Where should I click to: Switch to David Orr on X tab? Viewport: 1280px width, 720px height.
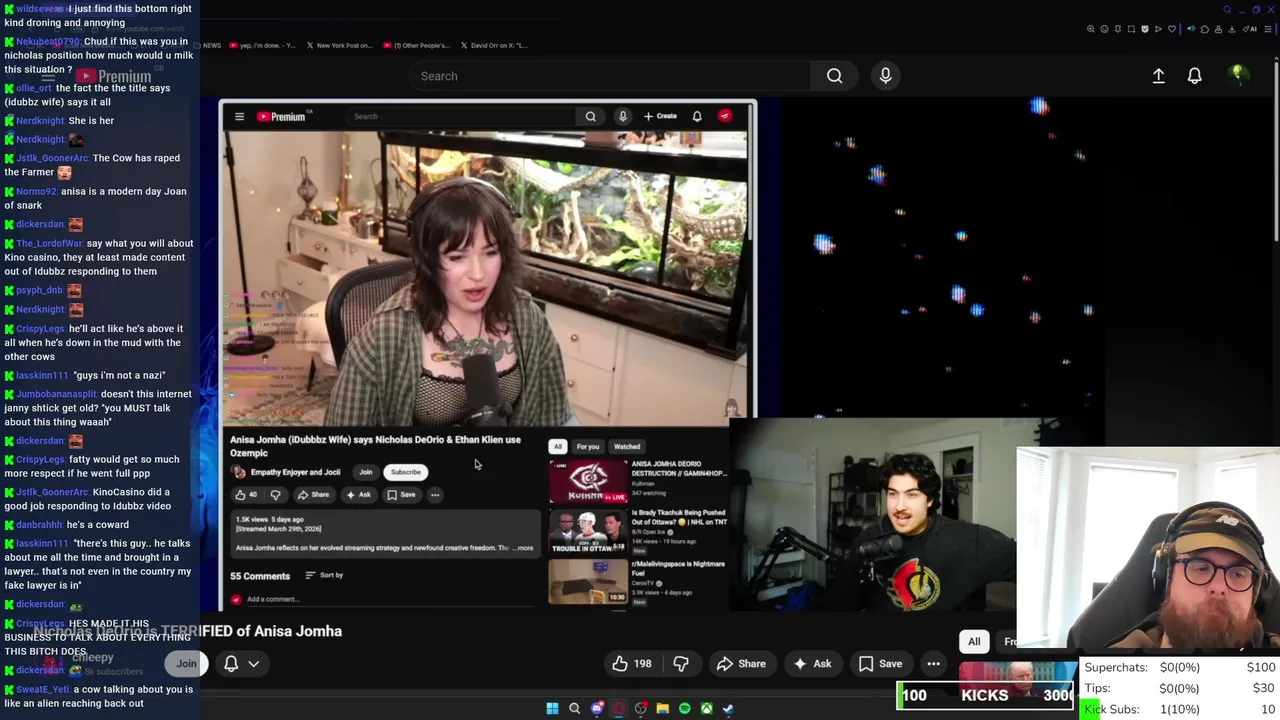[x=495, y=45]
